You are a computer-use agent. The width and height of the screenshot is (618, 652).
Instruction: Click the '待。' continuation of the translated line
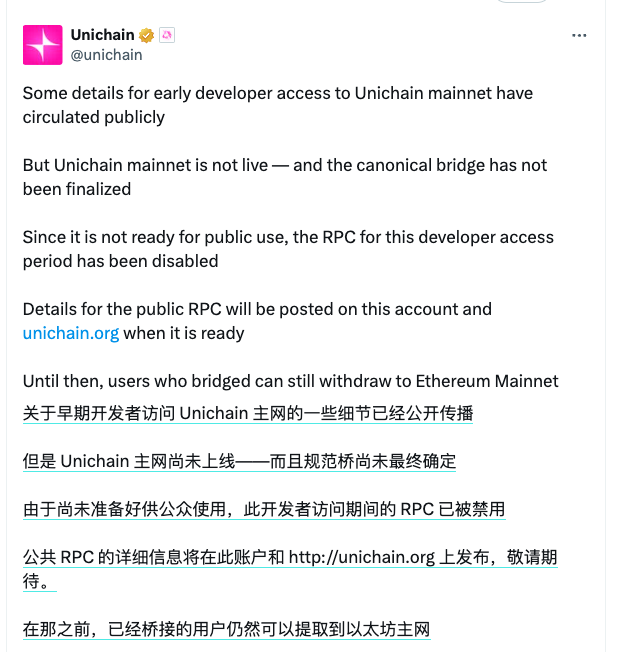[40, 581]
